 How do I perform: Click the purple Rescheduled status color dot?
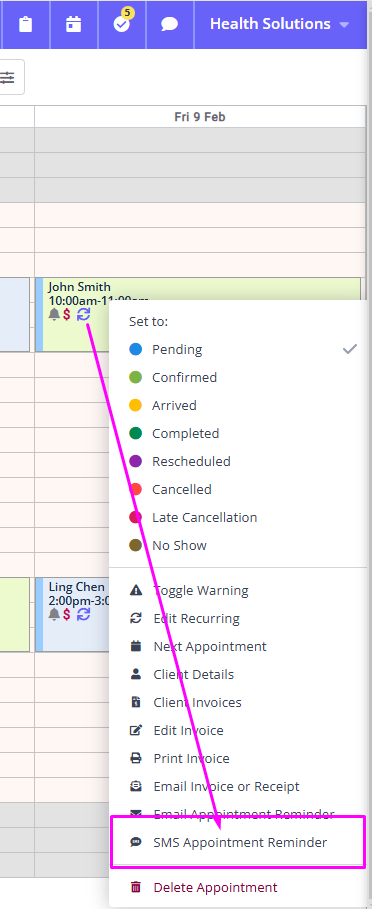point(136,461)
